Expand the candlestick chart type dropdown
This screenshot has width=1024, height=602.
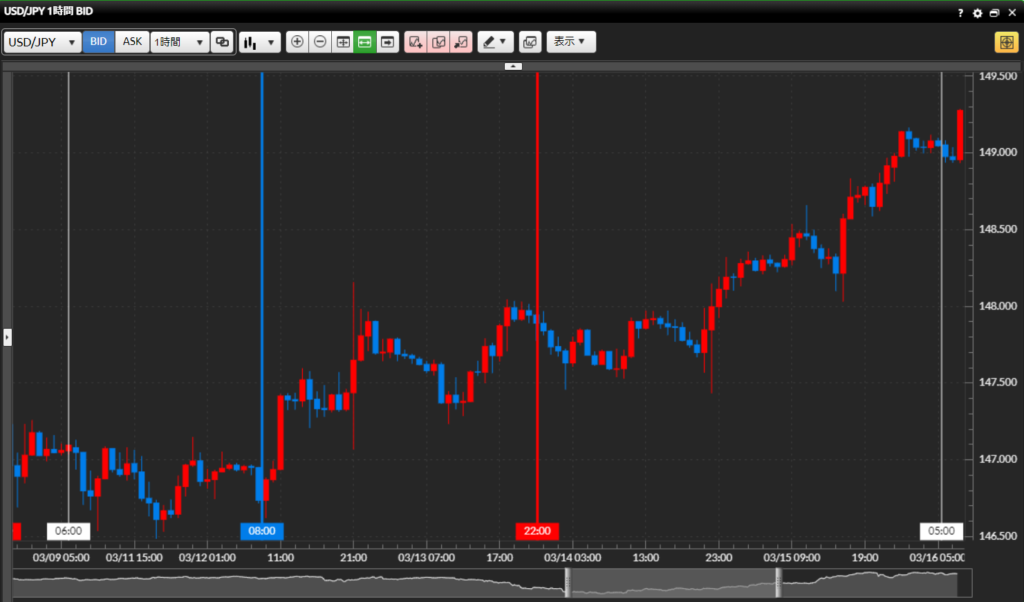tap(259, 42)
